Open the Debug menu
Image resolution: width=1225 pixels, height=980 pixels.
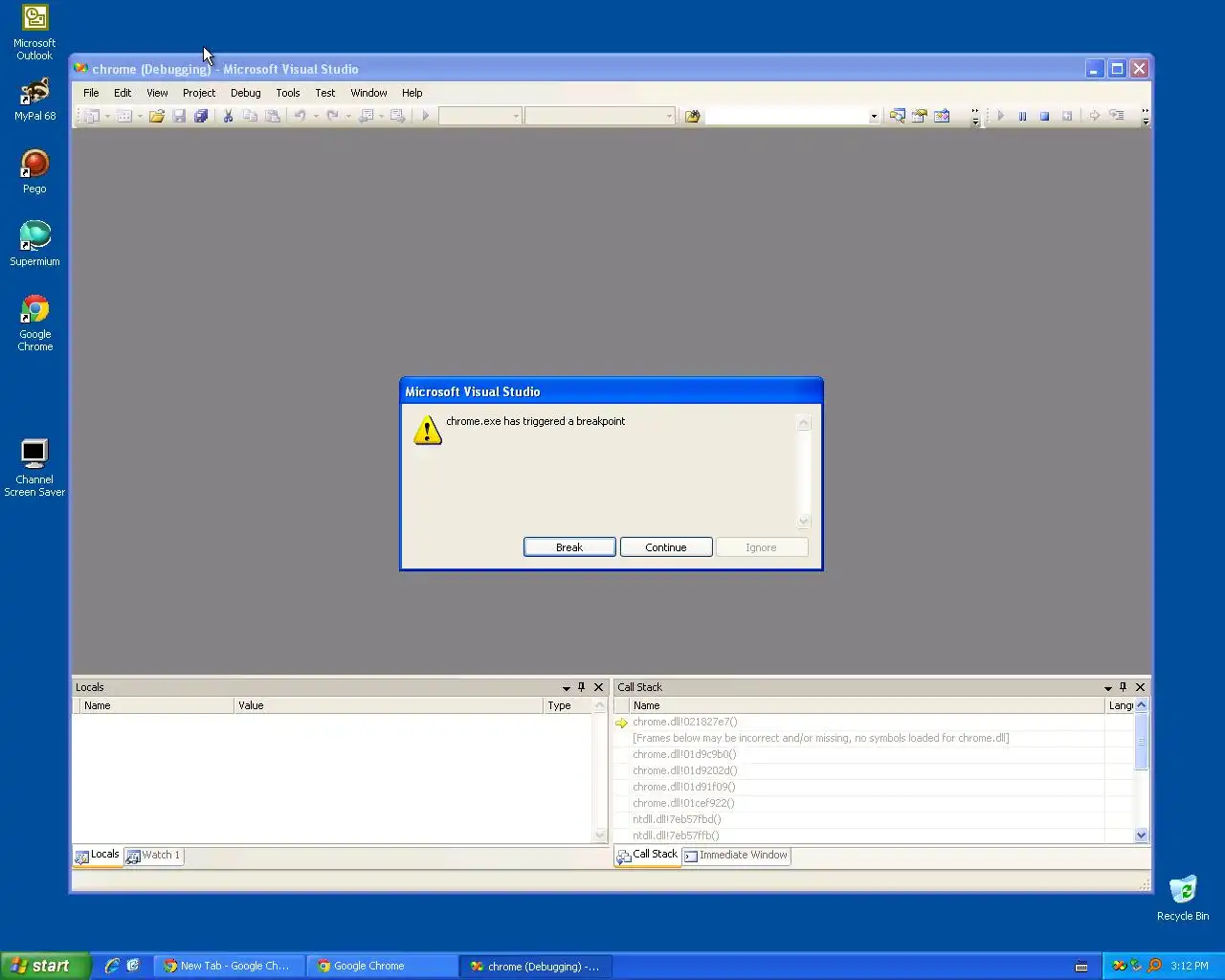245,93
